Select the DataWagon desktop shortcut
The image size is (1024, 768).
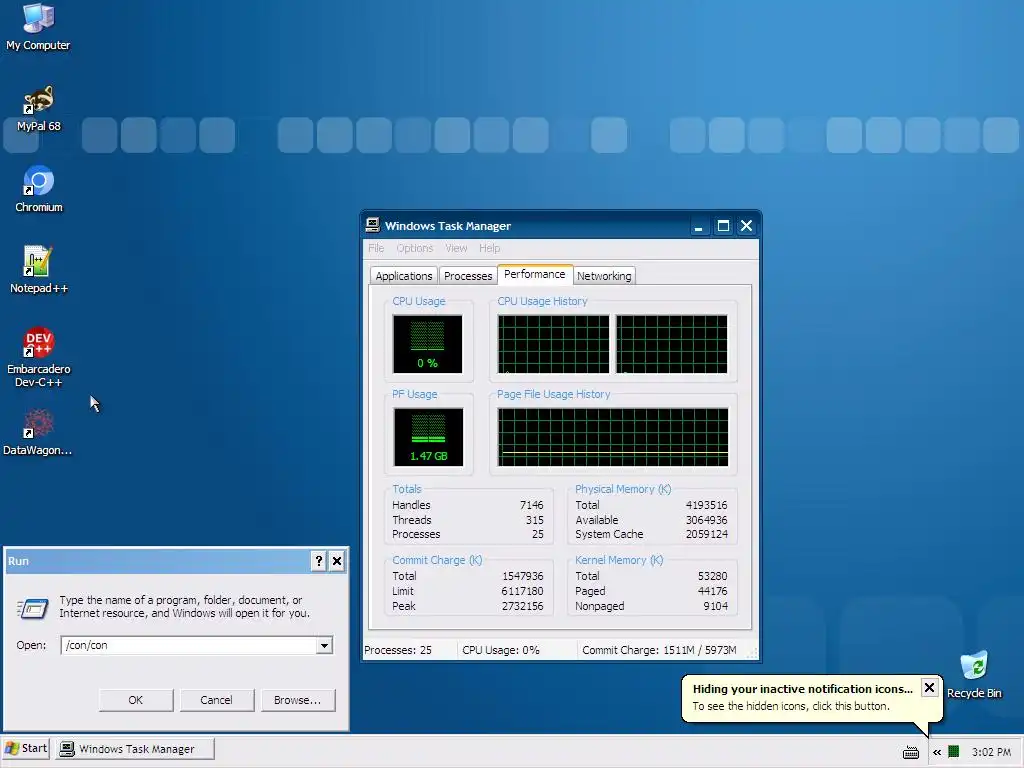click(x=38, y=432)
